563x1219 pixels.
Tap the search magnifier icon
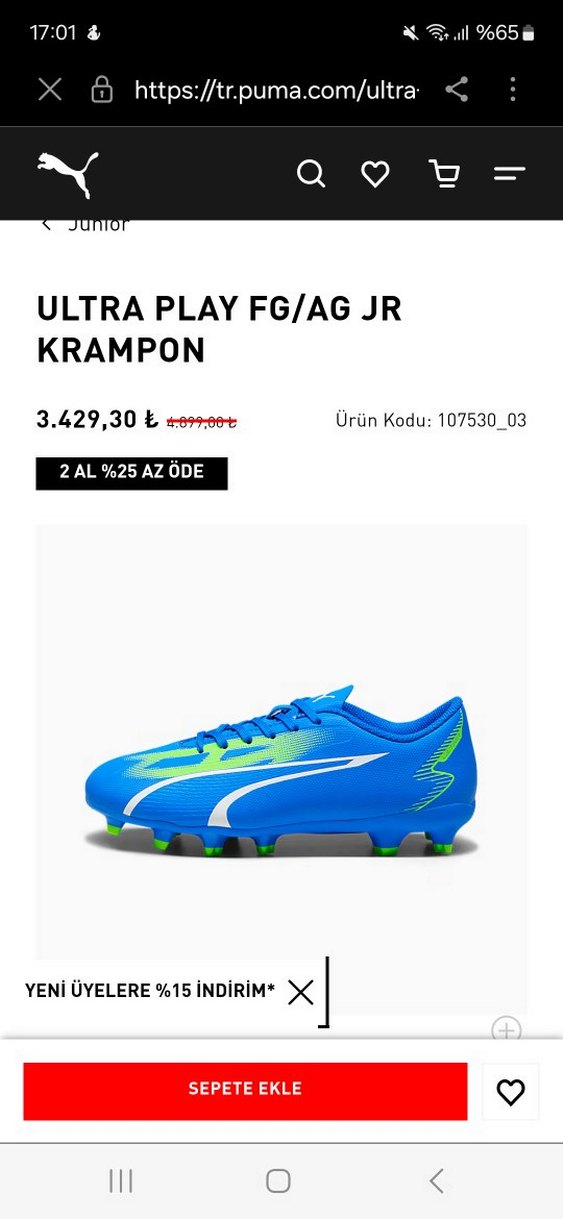311,174
